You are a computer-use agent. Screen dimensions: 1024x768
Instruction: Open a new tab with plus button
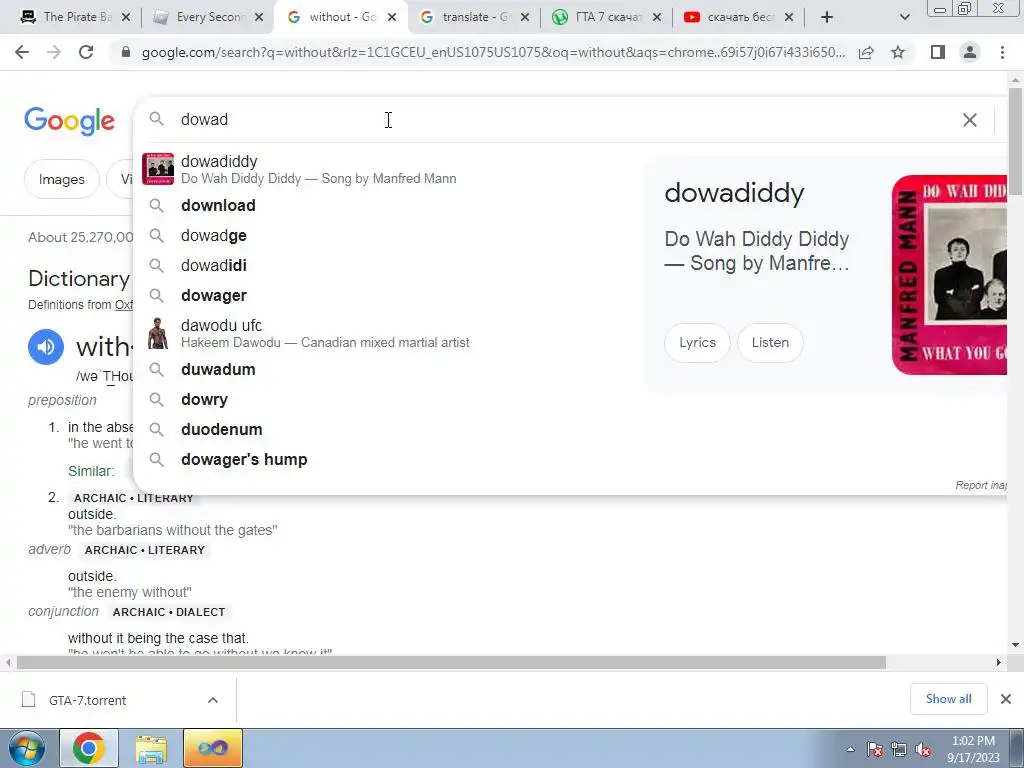pos(827,17)
